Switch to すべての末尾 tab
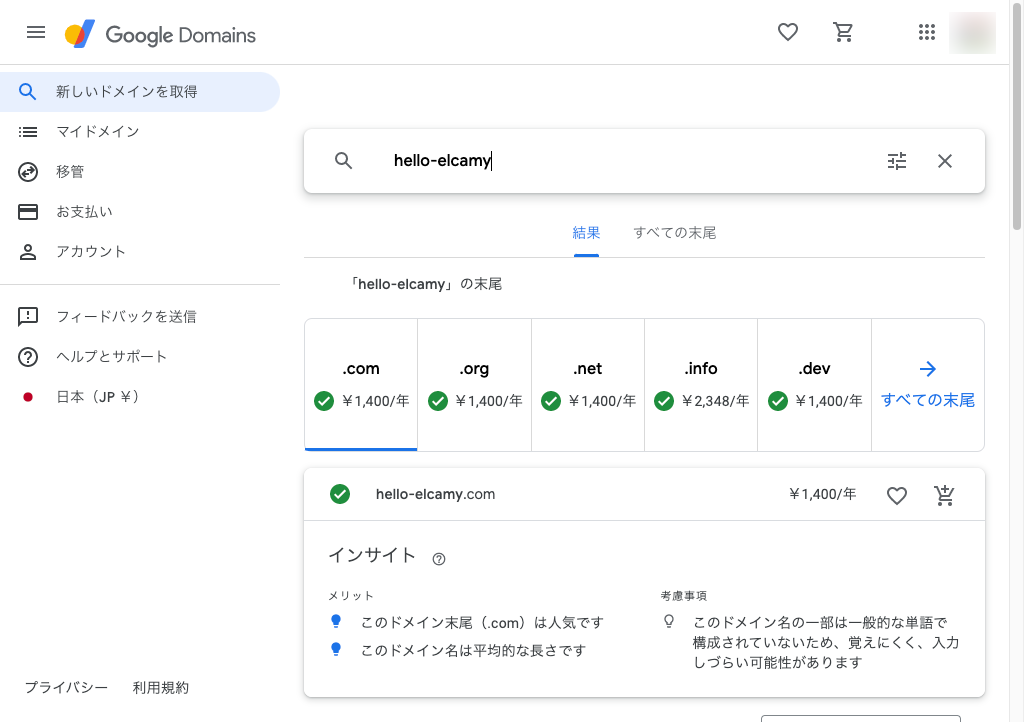1024x722 pixels. (674, 233)
